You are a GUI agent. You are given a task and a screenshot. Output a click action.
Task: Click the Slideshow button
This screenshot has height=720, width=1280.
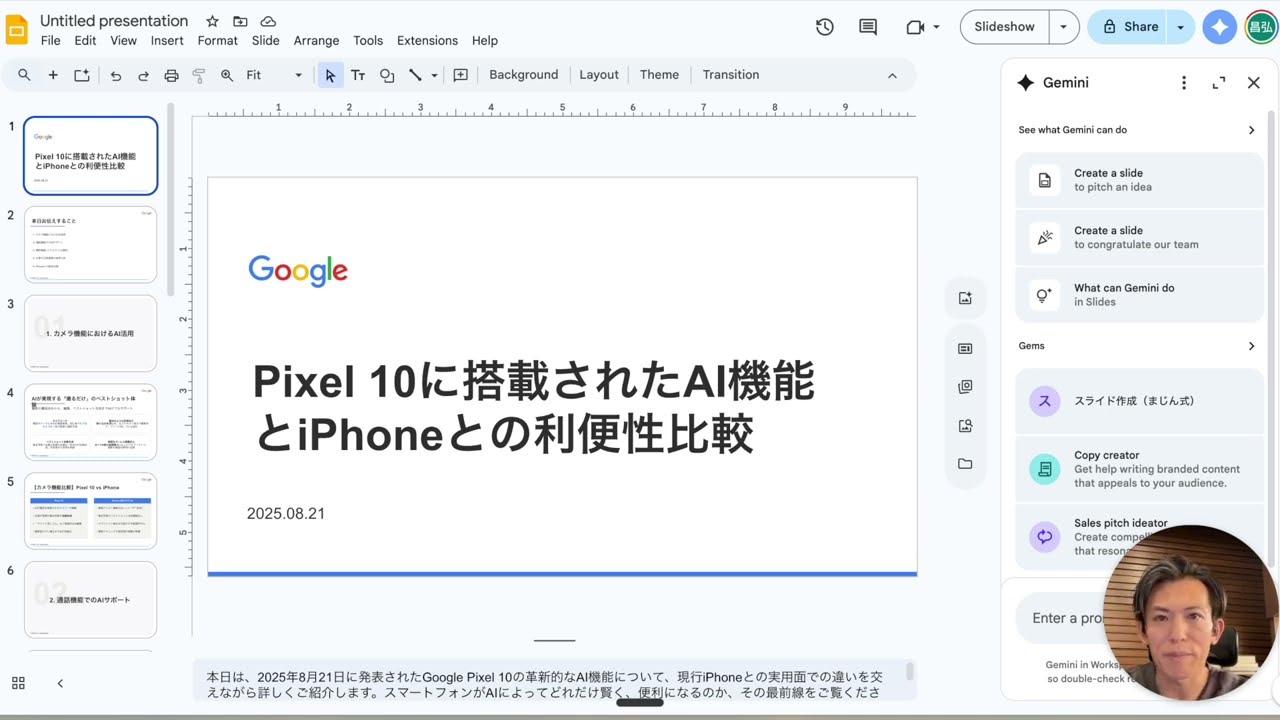[x=1005, y=27]
